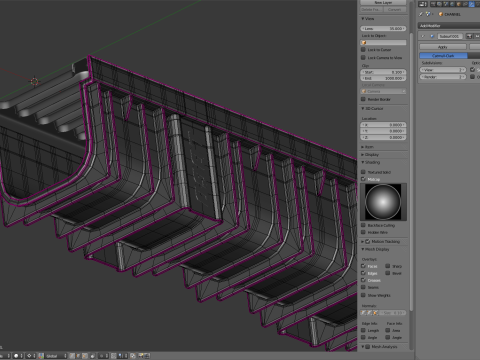Toggle the checked option beside View subdivisions
This screenshot has width=480, height=360.
tap(472, 70)
